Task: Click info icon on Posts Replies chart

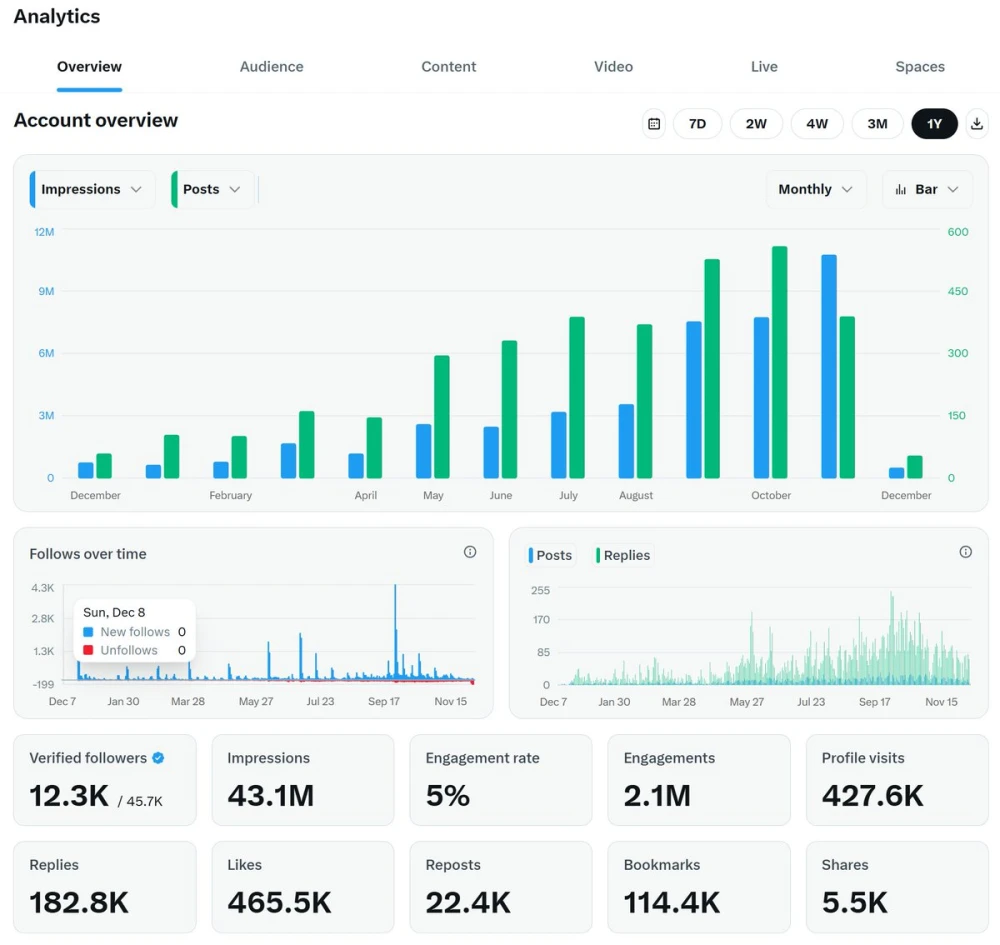Action: tap(965, 552)
